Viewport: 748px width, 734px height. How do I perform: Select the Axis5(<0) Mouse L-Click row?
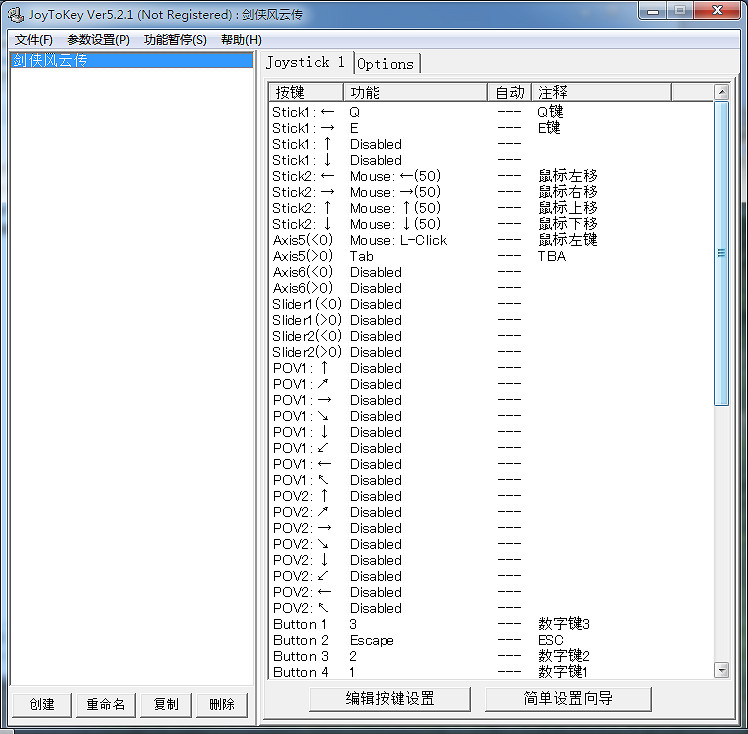(x=400, y=240)
